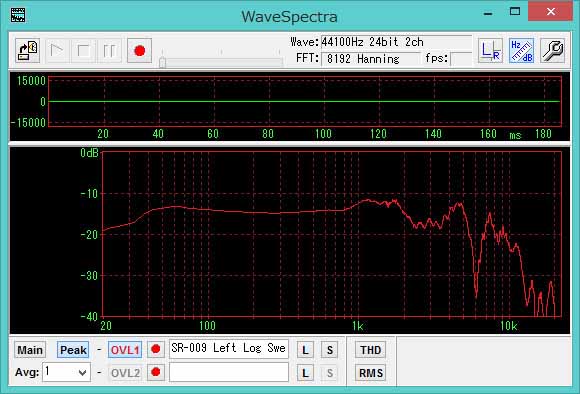This screenshot has height=394, width=580.
Task: Toggle the L/R channel display icon
Action: [490, 51]
